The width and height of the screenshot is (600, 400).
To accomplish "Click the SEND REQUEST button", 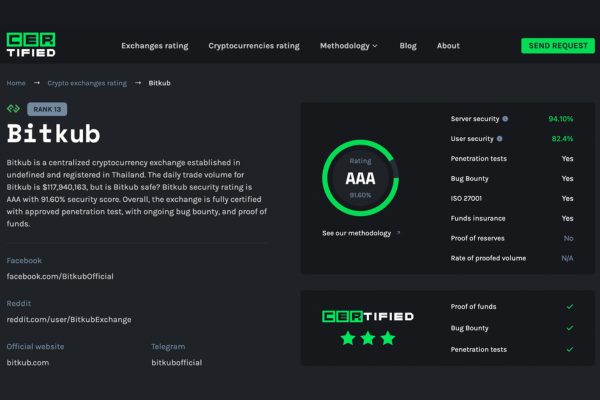I will pyautogui.click(x=558, y=46).
